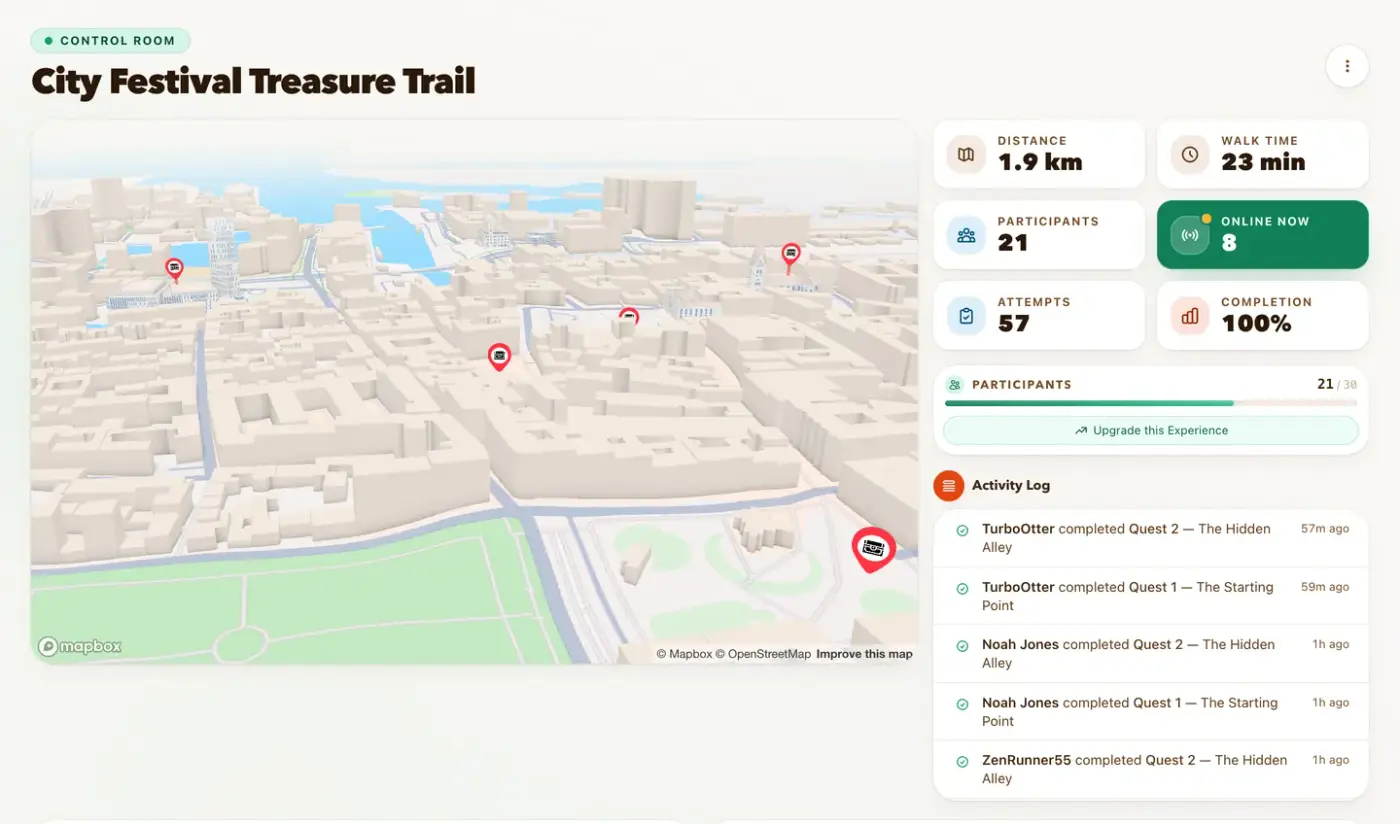Click the Online Now broadcast icon
Viewport: 1400px width, 824px height.
pyautogui.click(x=1190, y=235)
